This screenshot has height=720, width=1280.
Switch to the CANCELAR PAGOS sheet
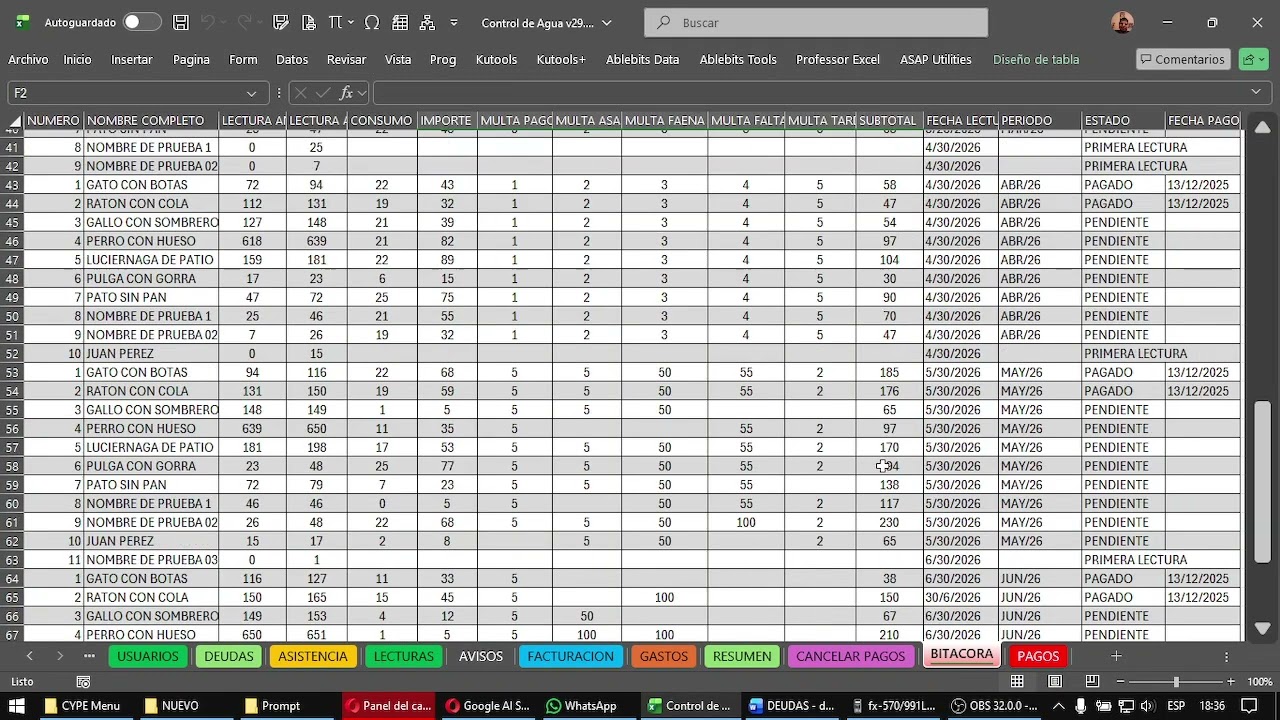(x=850, y=656)
